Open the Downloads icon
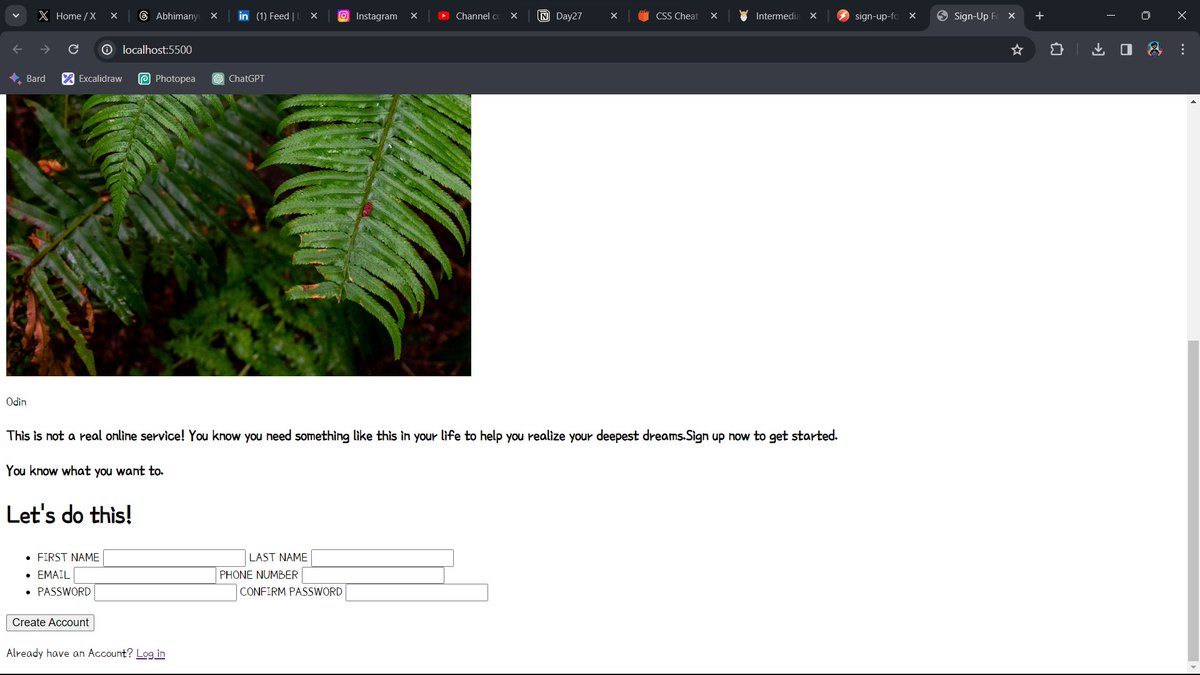Viewport: 1200px width, 675px height. point(1098,49)
